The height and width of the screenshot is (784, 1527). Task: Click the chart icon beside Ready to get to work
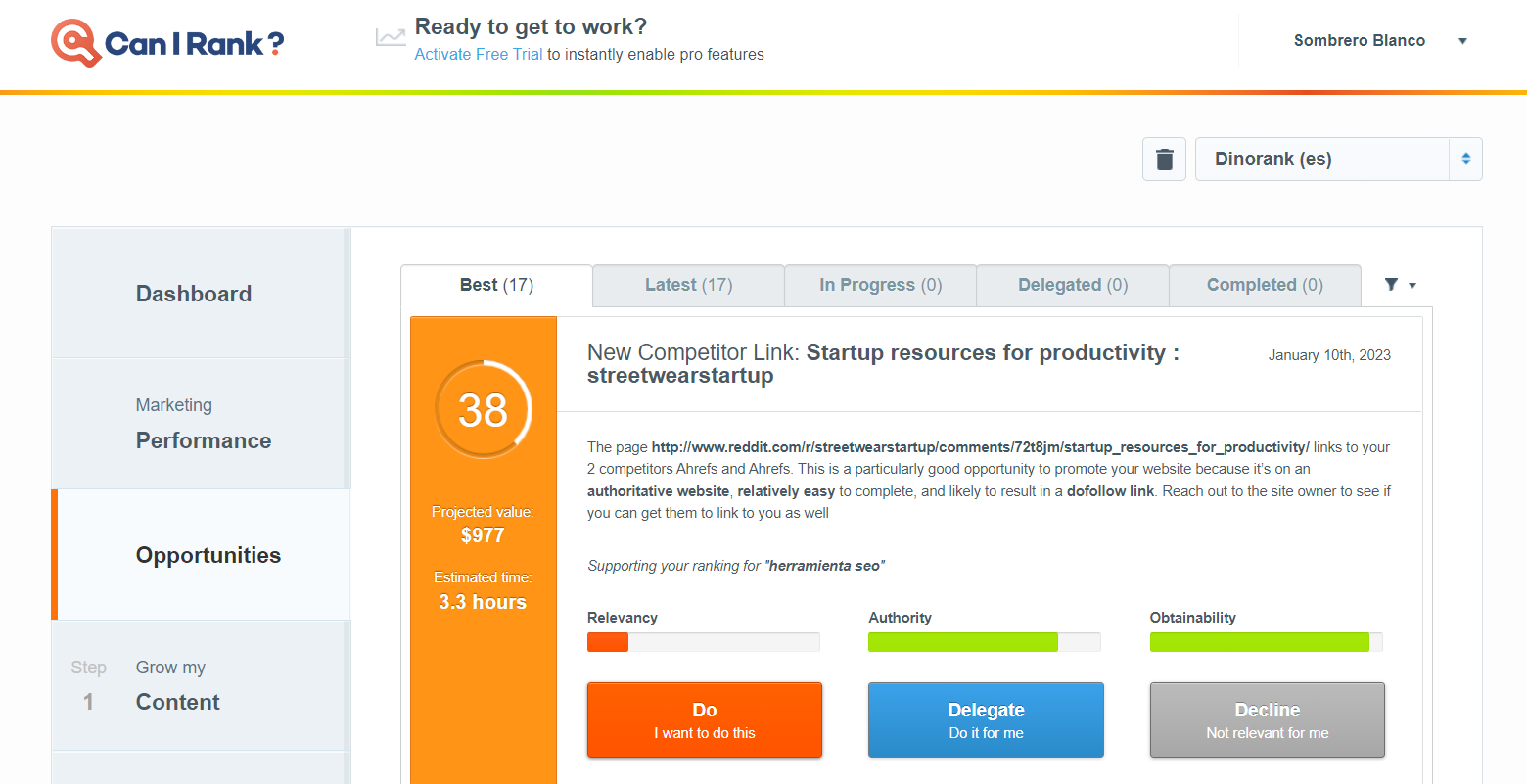391,38
